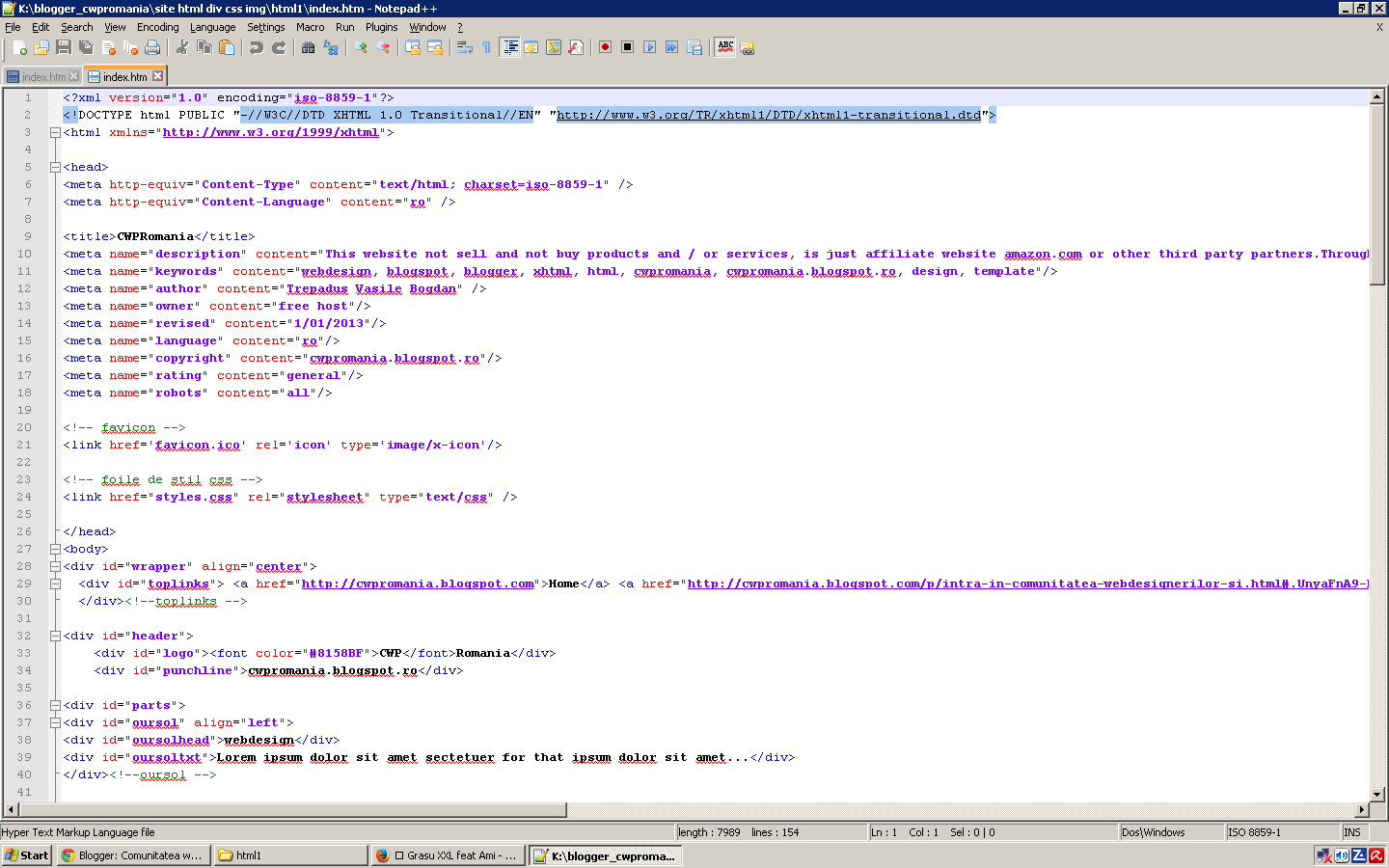The image size is (1389, 868).
Task: Open the Encoding menu
Action: [158, 27]
